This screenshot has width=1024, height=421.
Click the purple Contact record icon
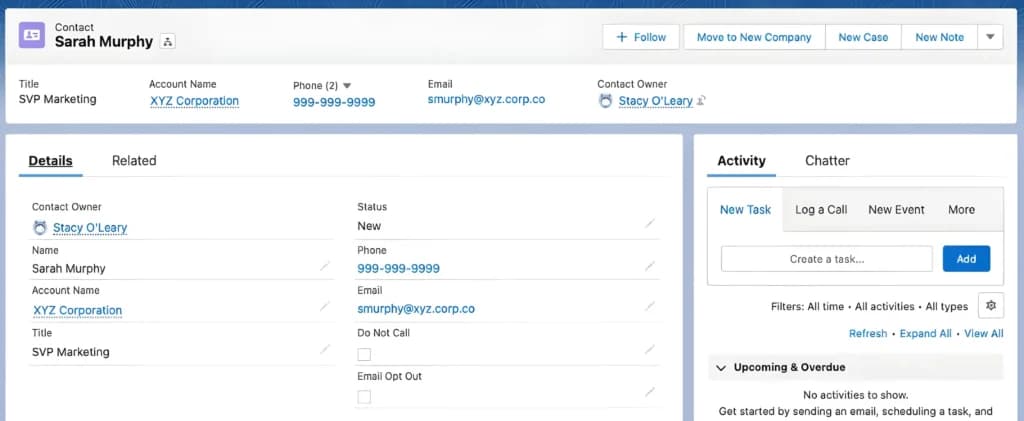31,35
